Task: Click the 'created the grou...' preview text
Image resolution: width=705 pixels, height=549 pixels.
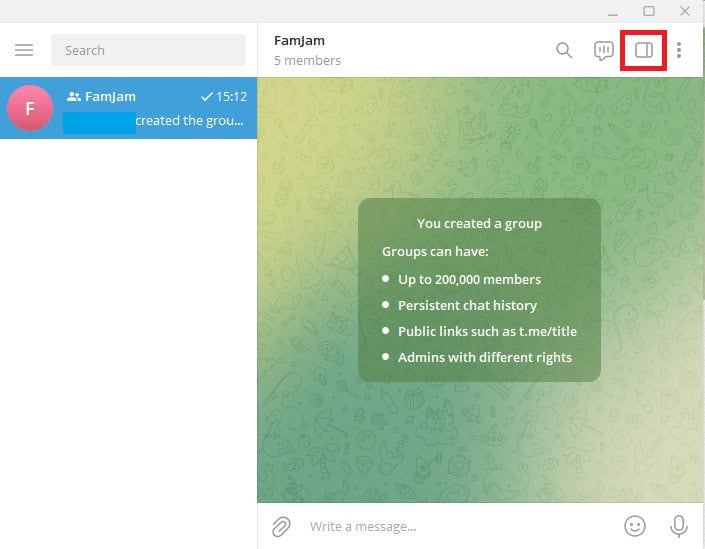Action: [x=189, y=121]
